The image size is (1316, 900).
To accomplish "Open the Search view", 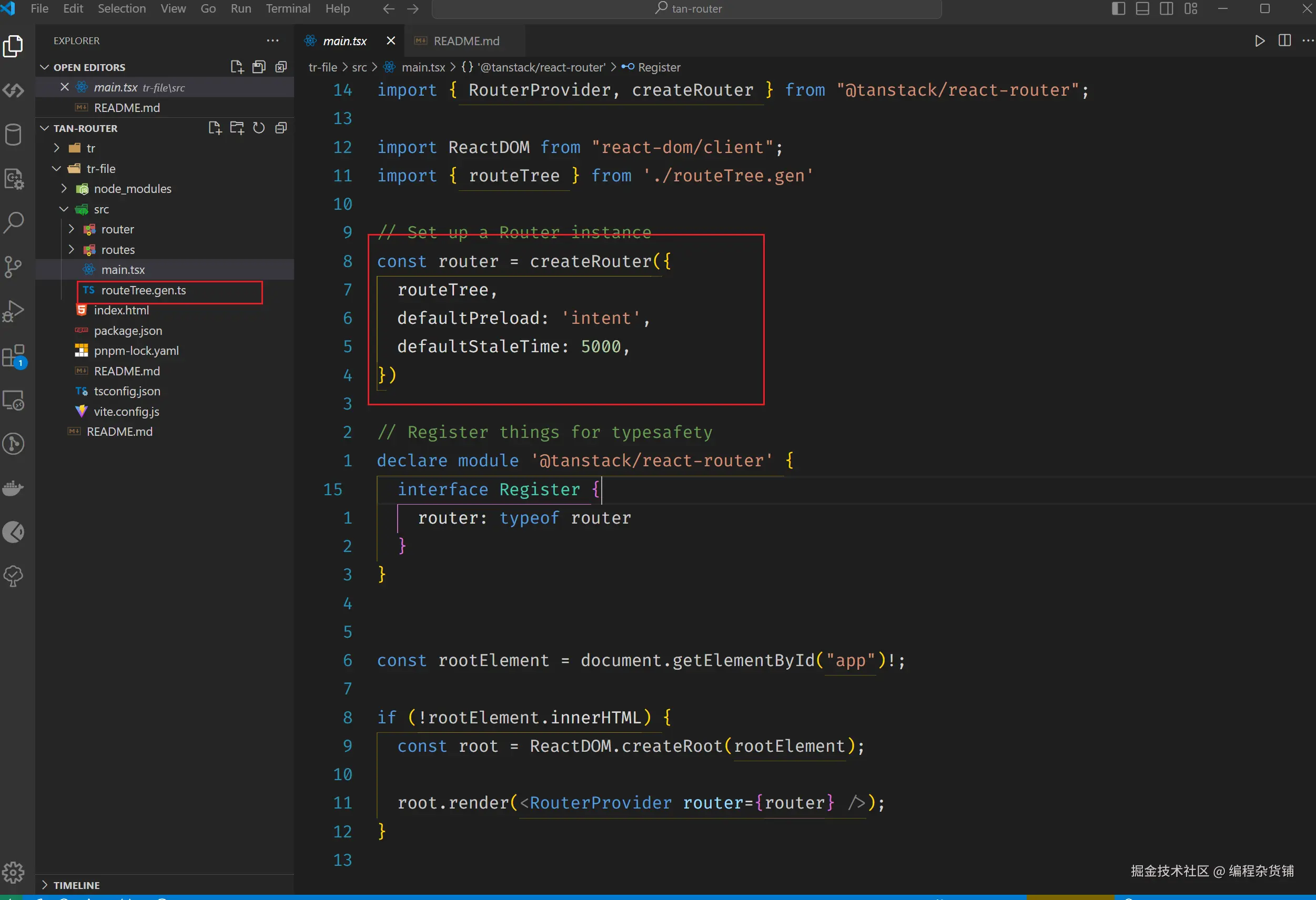I will 13,222.
